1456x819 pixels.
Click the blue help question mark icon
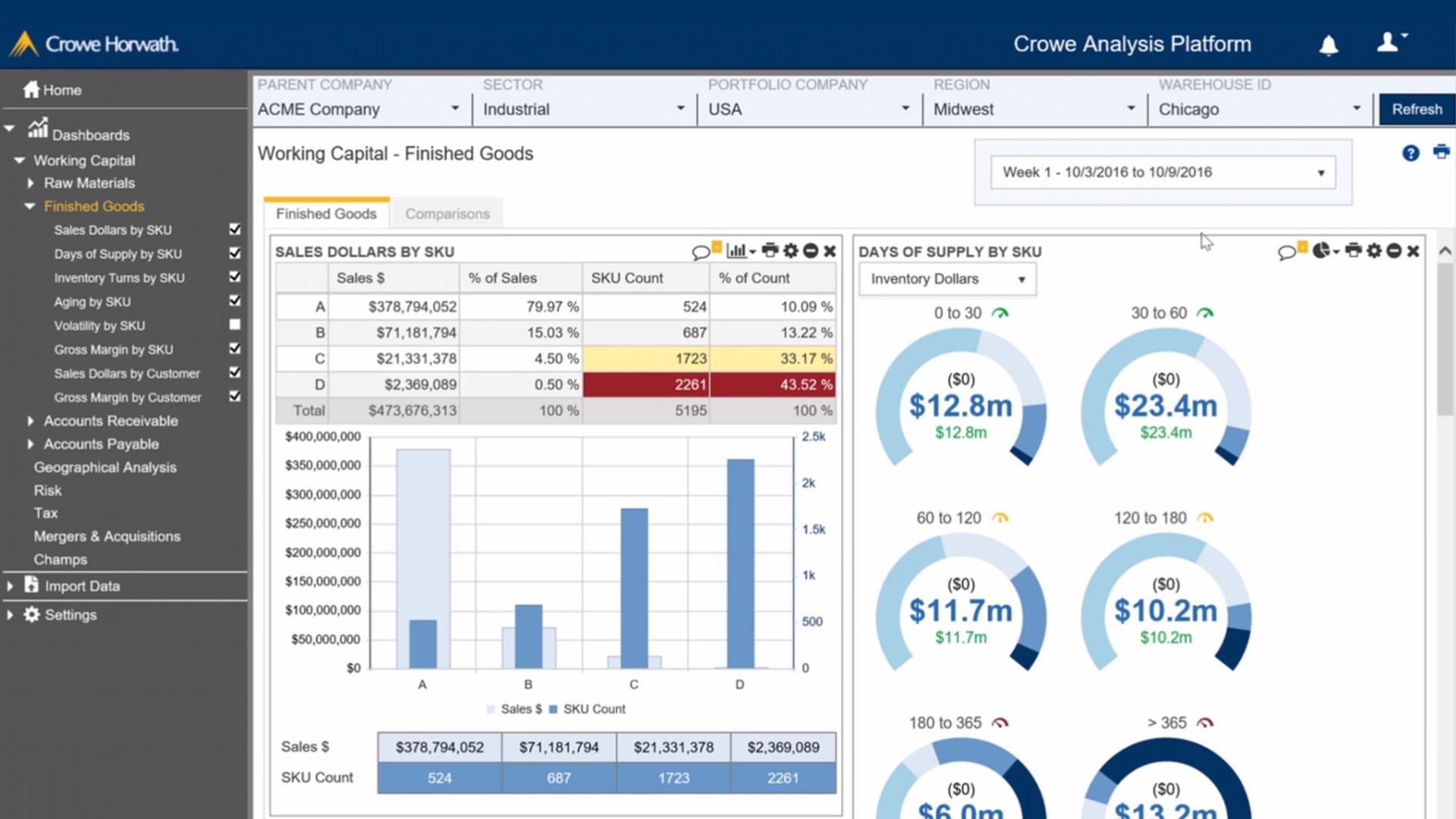(x=1410, y=153)
